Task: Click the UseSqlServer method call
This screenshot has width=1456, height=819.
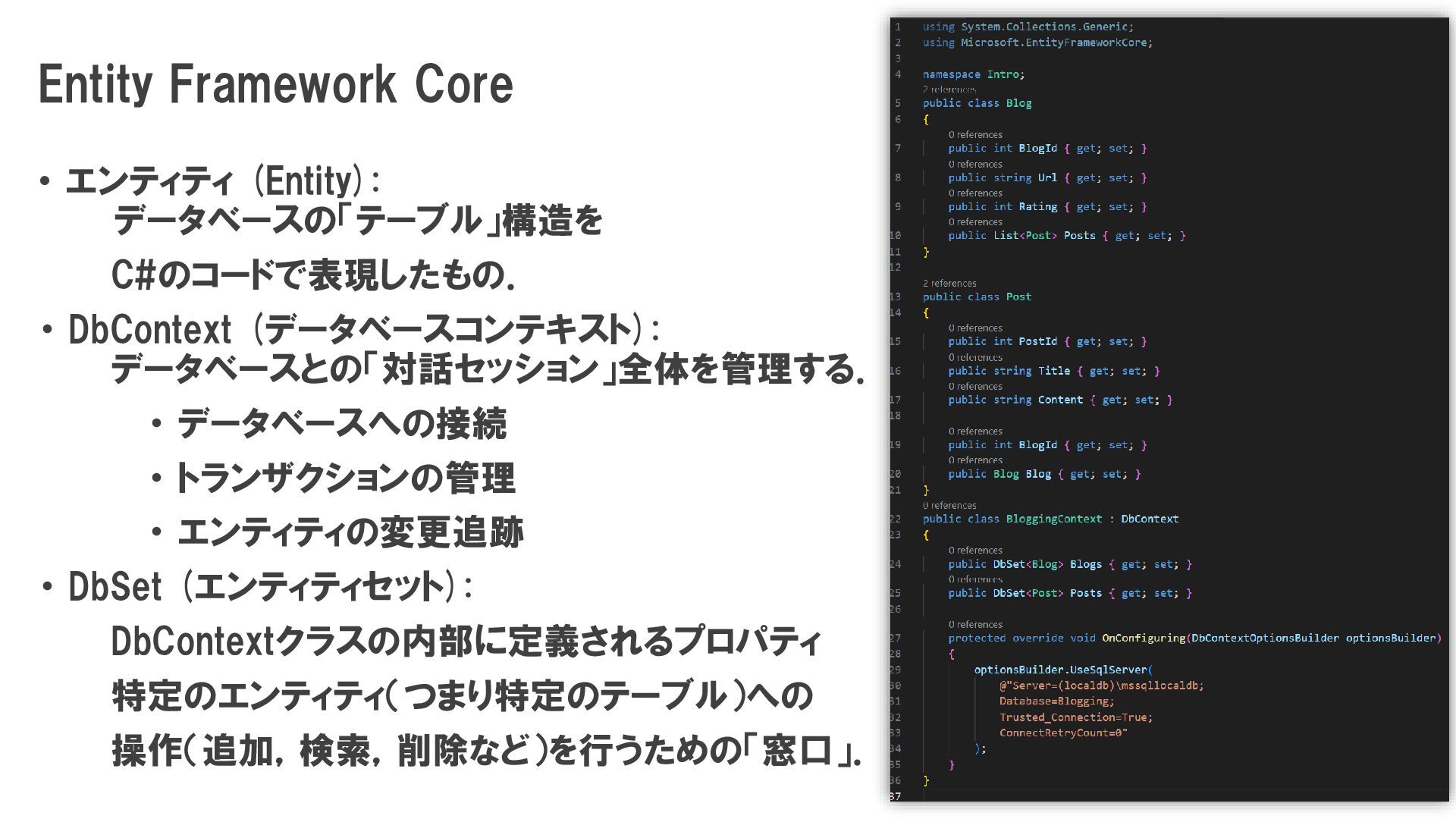Action: click(x=1110, y=670)
